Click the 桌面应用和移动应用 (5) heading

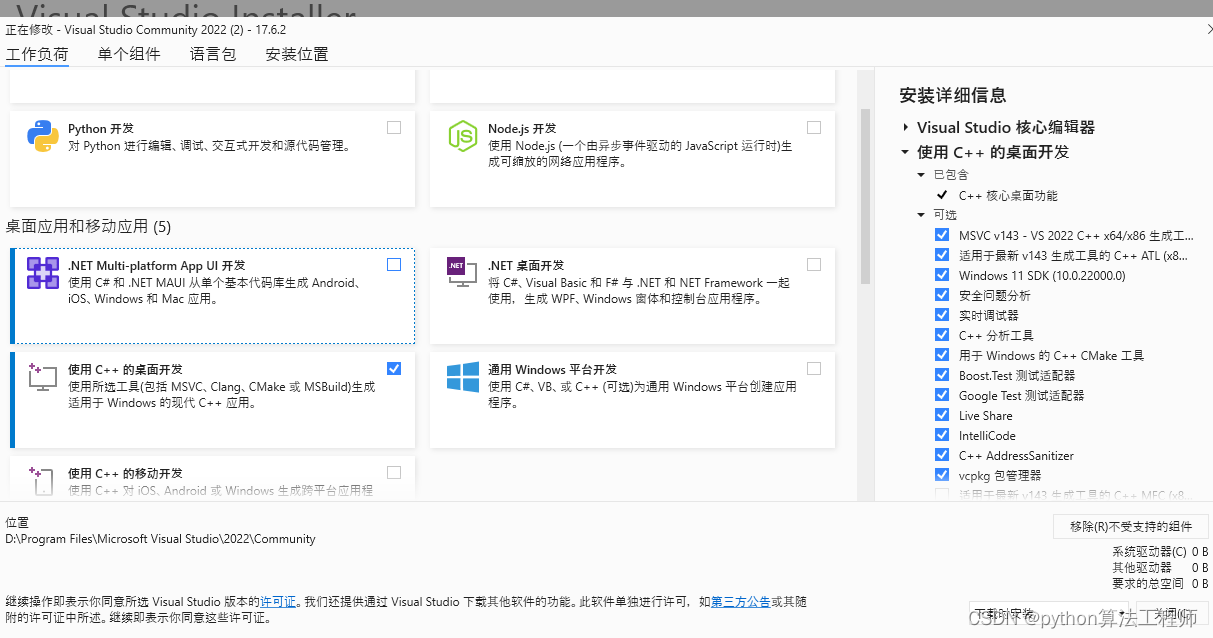pos(88,227)
